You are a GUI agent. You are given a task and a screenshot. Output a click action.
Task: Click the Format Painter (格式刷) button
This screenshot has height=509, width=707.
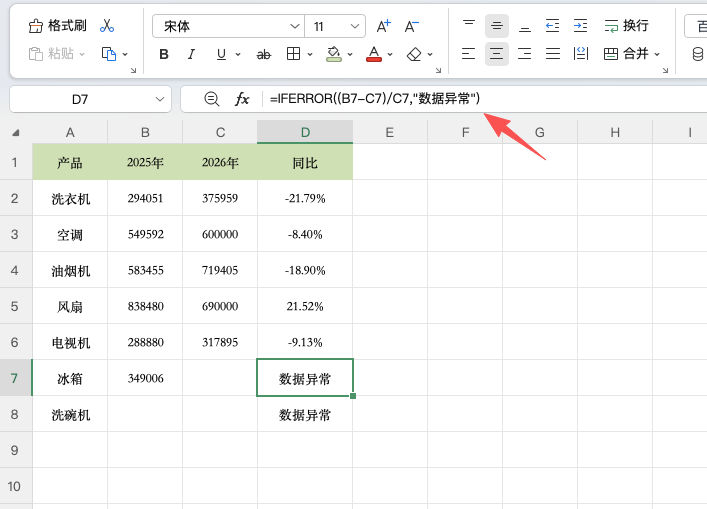click(x=57, y=26)
